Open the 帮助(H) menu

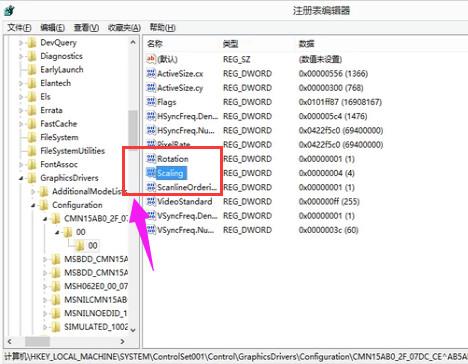point(162,27)
